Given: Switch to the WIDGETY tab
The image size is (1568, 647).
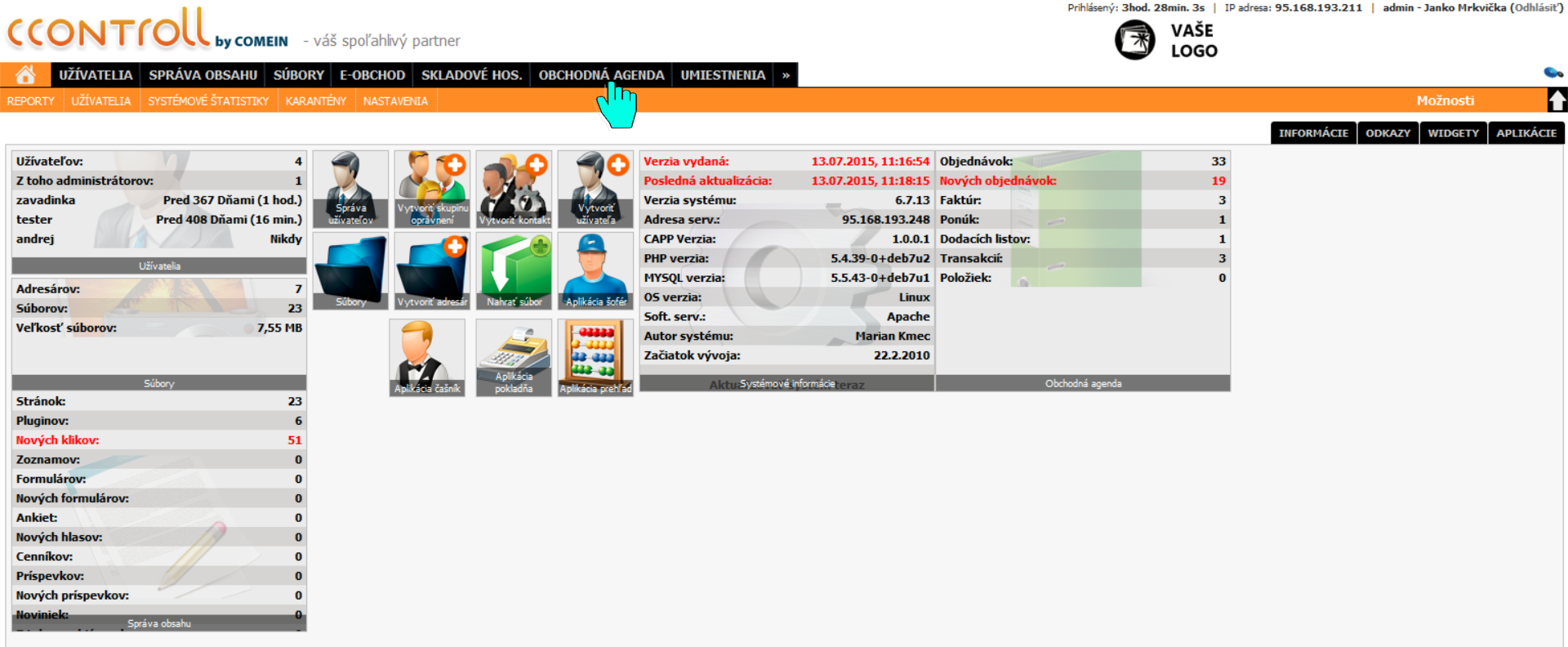Looking at the screenshot, I should pyautogui.click(x=1453, y=133).
